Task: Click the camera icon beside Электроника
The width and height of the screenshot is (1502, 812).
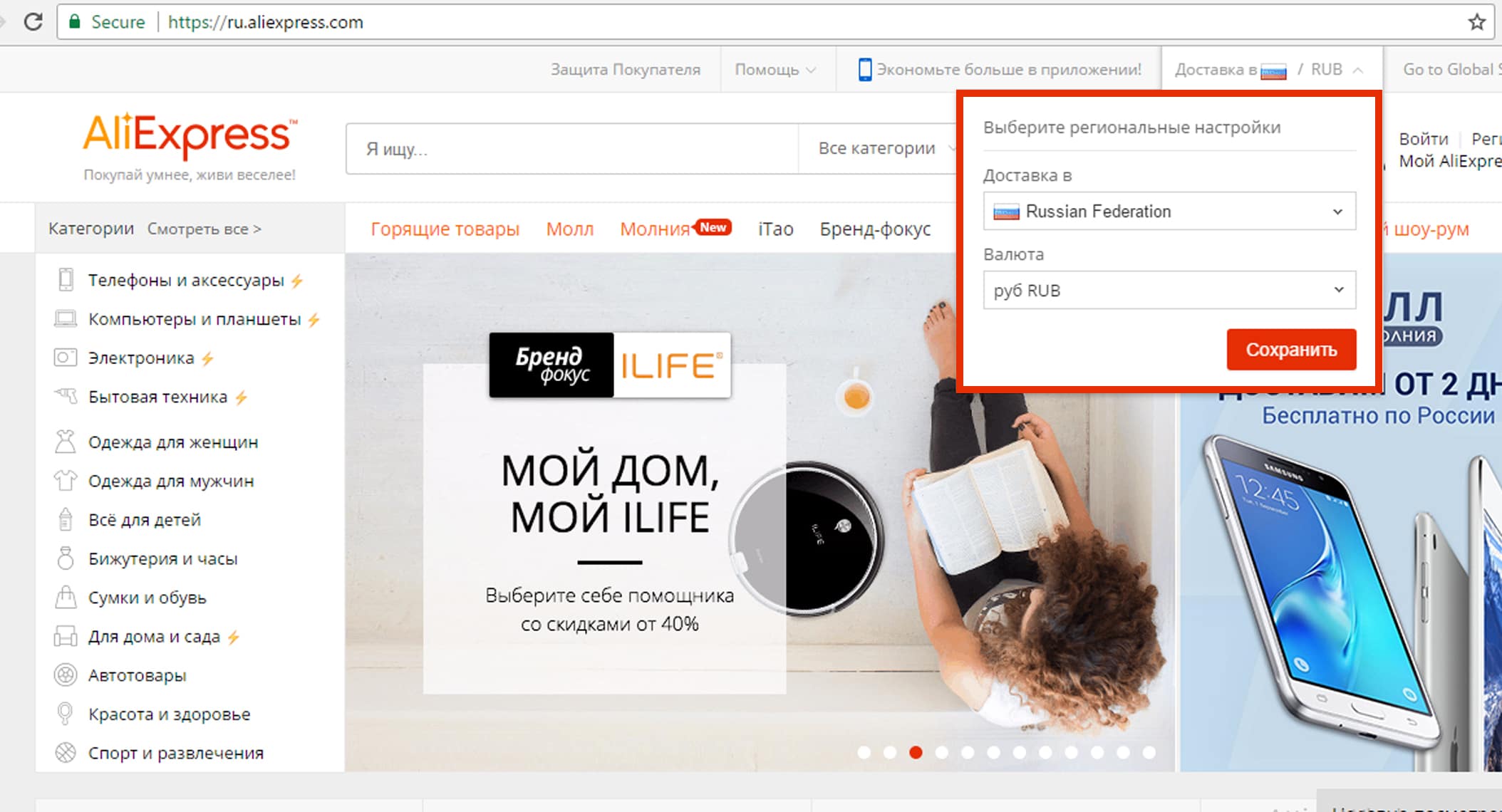Action: 66,357
